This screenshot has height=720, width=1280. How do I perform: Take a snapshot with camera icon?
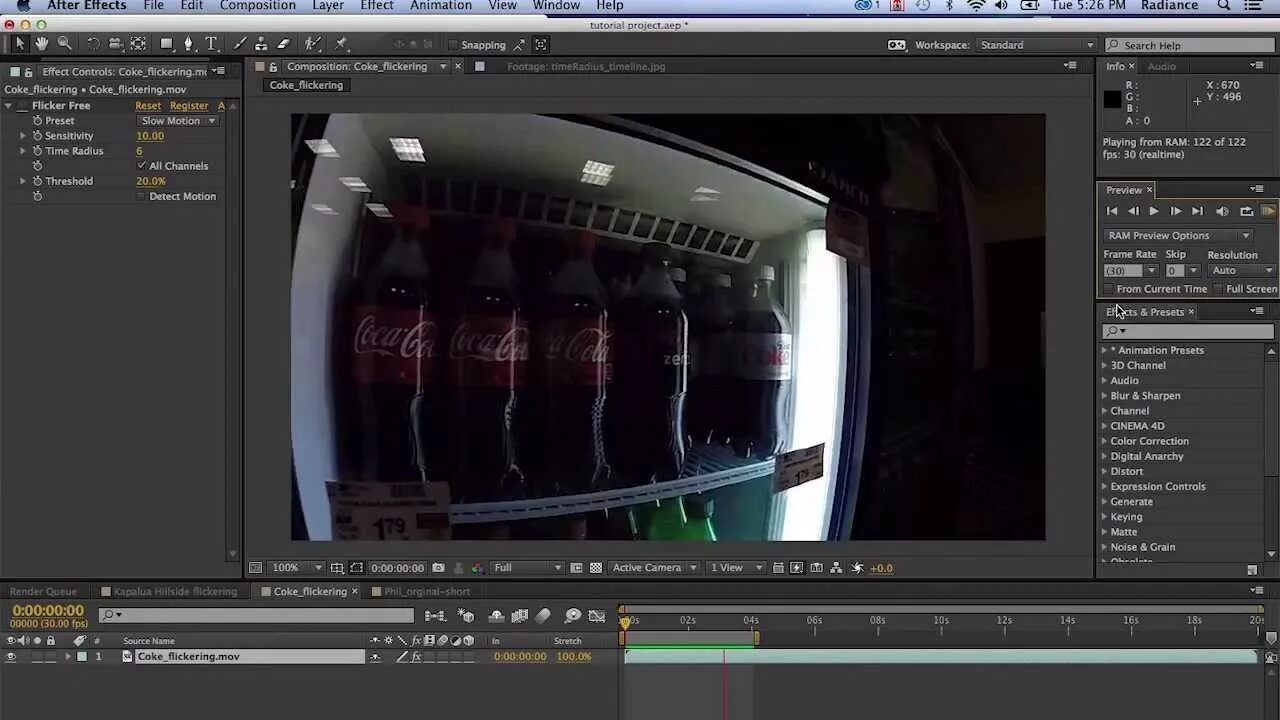coord(438,568)
